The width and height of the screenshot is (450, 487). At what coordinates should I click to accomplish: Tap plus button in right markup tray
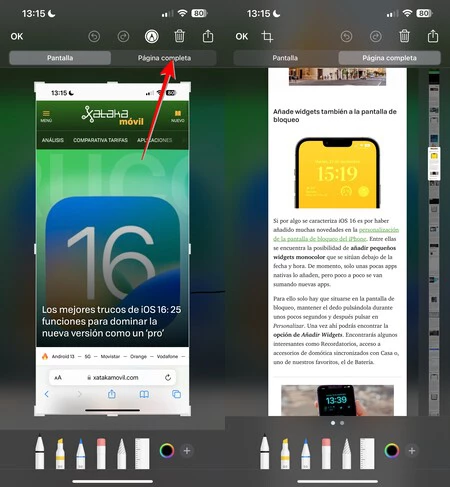point(412,451)
